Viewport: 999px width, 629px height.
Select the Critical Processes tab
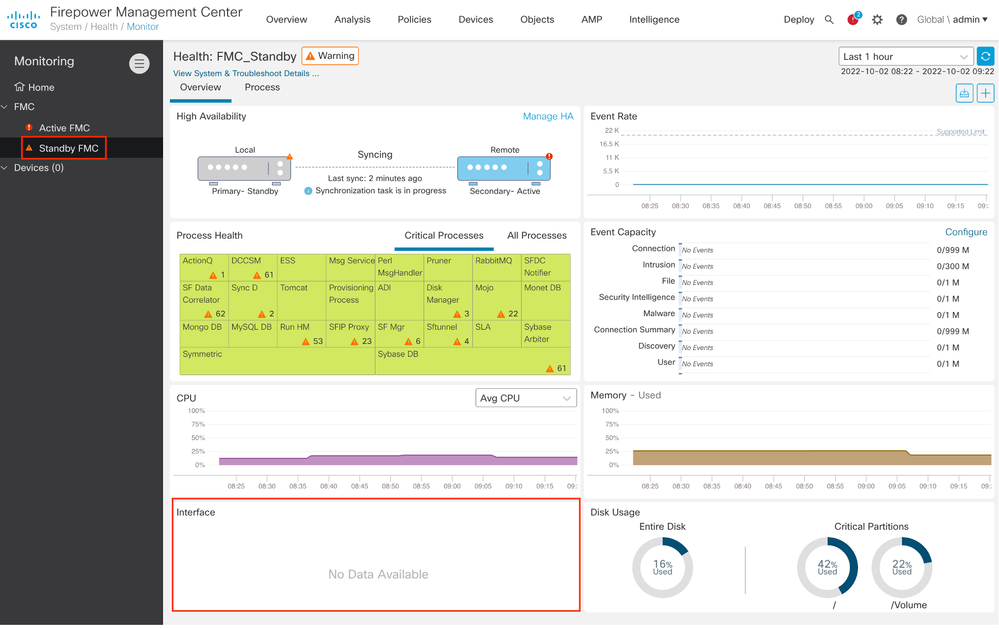point(444,235)
